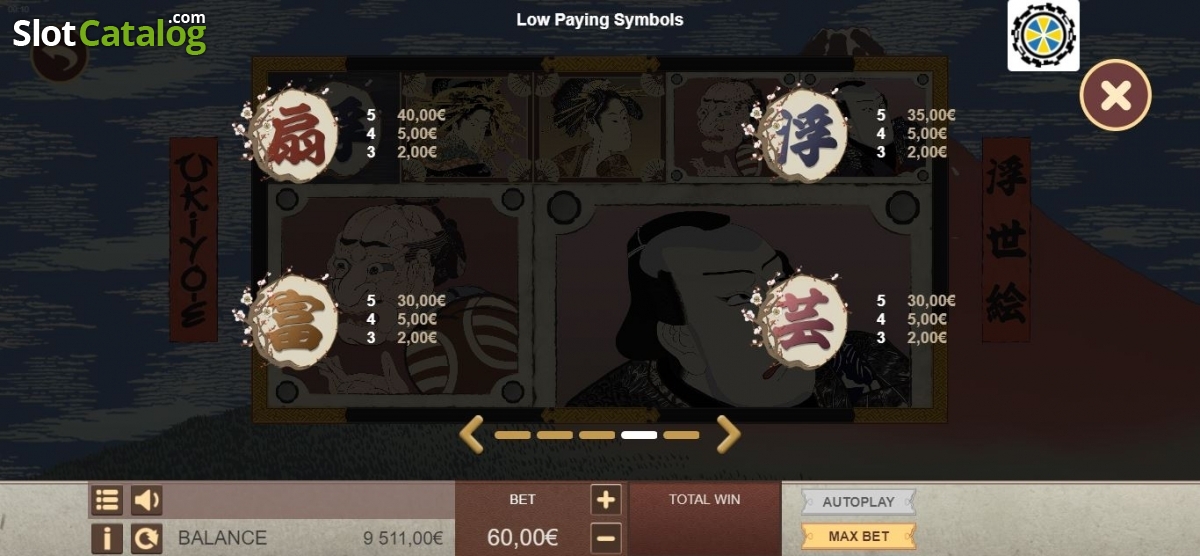
Task: Open the info button
Action: point(107,539)
